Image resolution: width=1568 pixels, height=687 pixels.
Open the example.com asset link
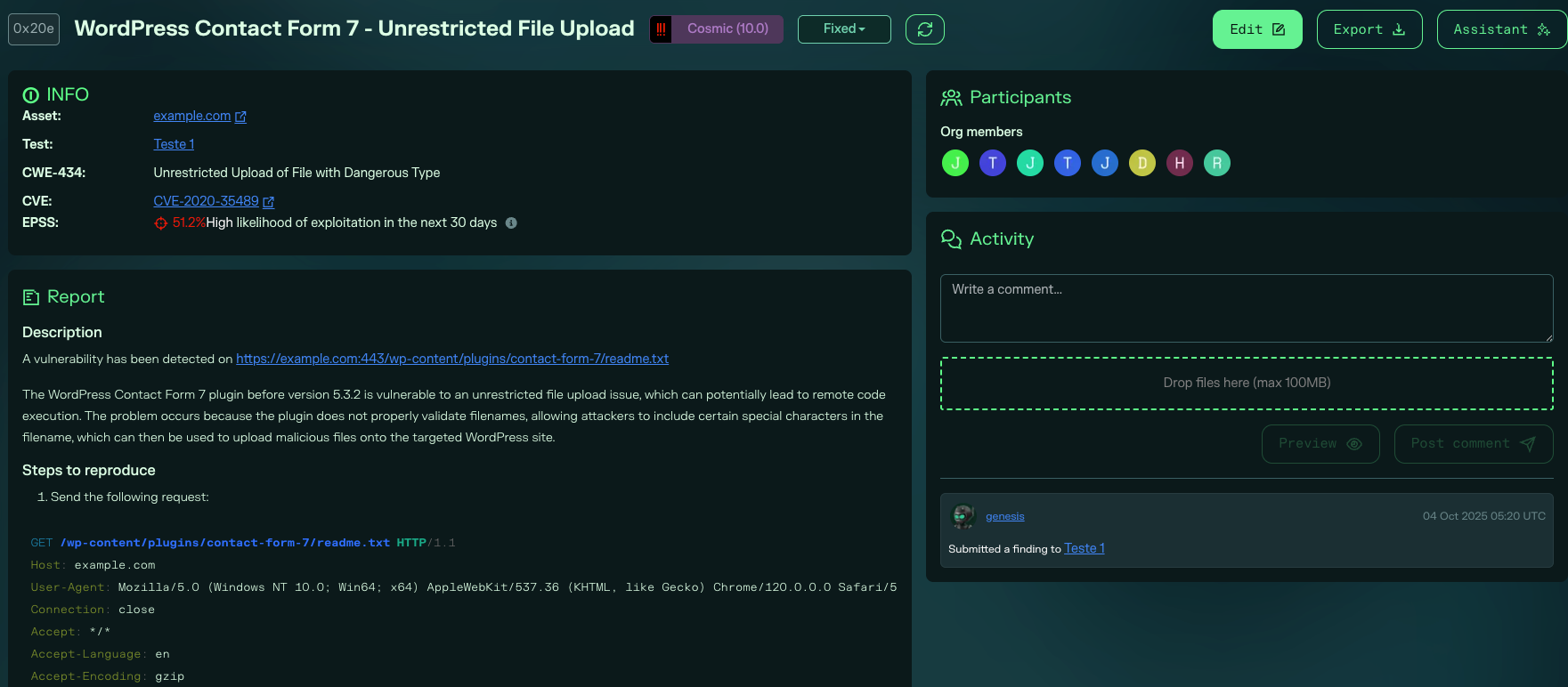tap(191, 116)
